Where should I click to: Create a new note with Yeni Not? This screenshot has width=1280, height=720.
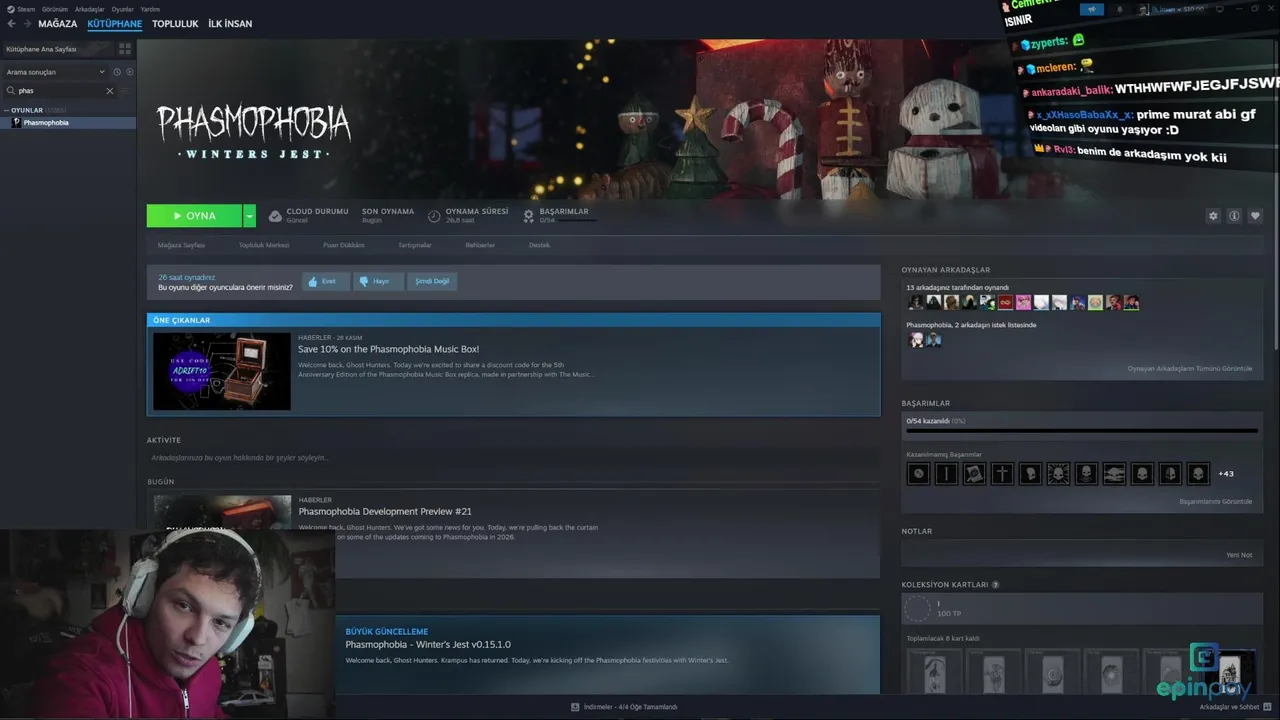coord(1239,555)
